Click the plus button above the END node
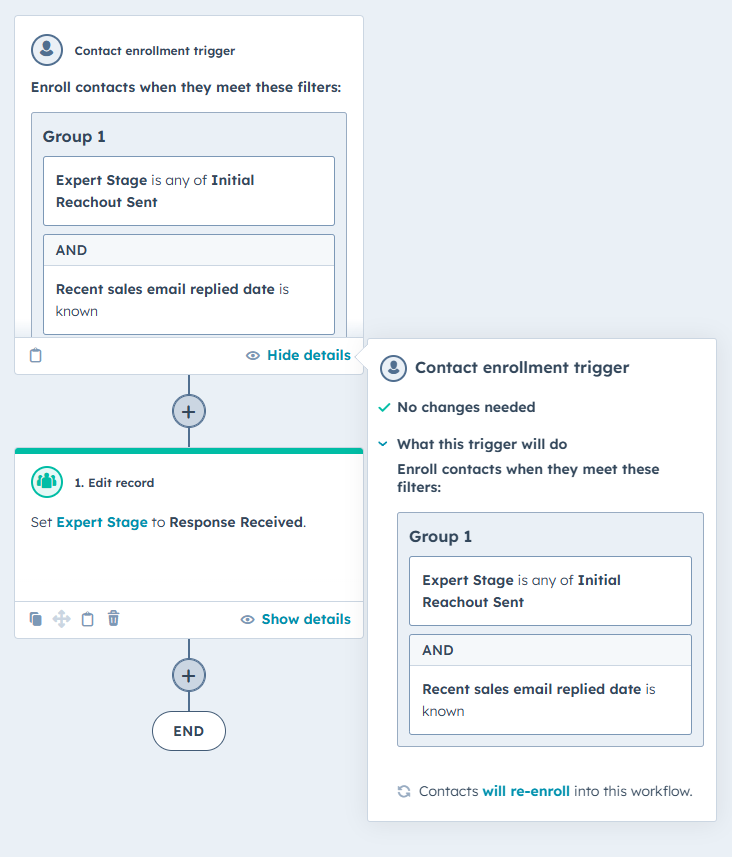The image size is (732, 857). coord(189,675)
